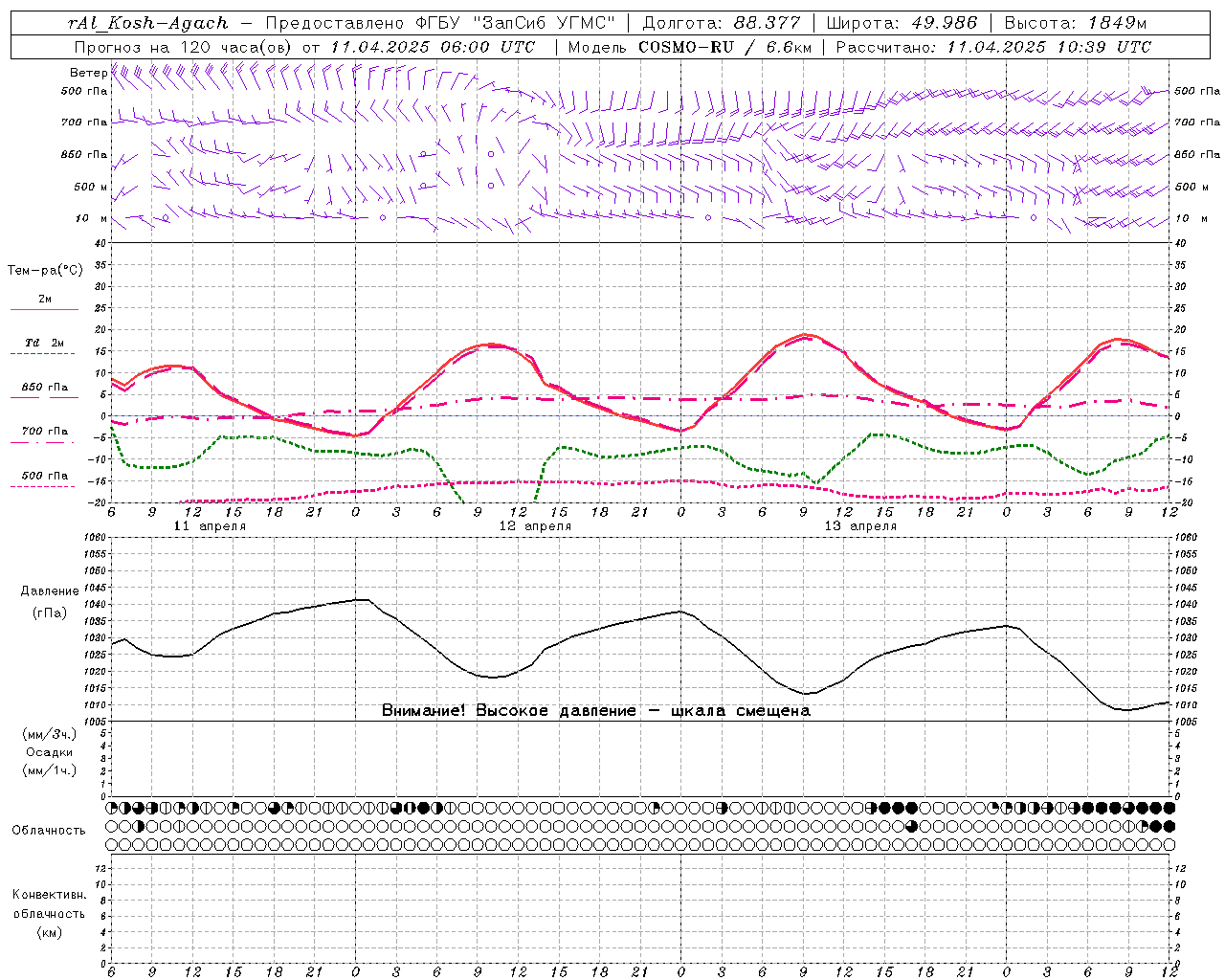Image resolution: width=1225 pixels, height=980 pixels.
Task: Click the 13 апреля date label
Action: click(860, 526)
